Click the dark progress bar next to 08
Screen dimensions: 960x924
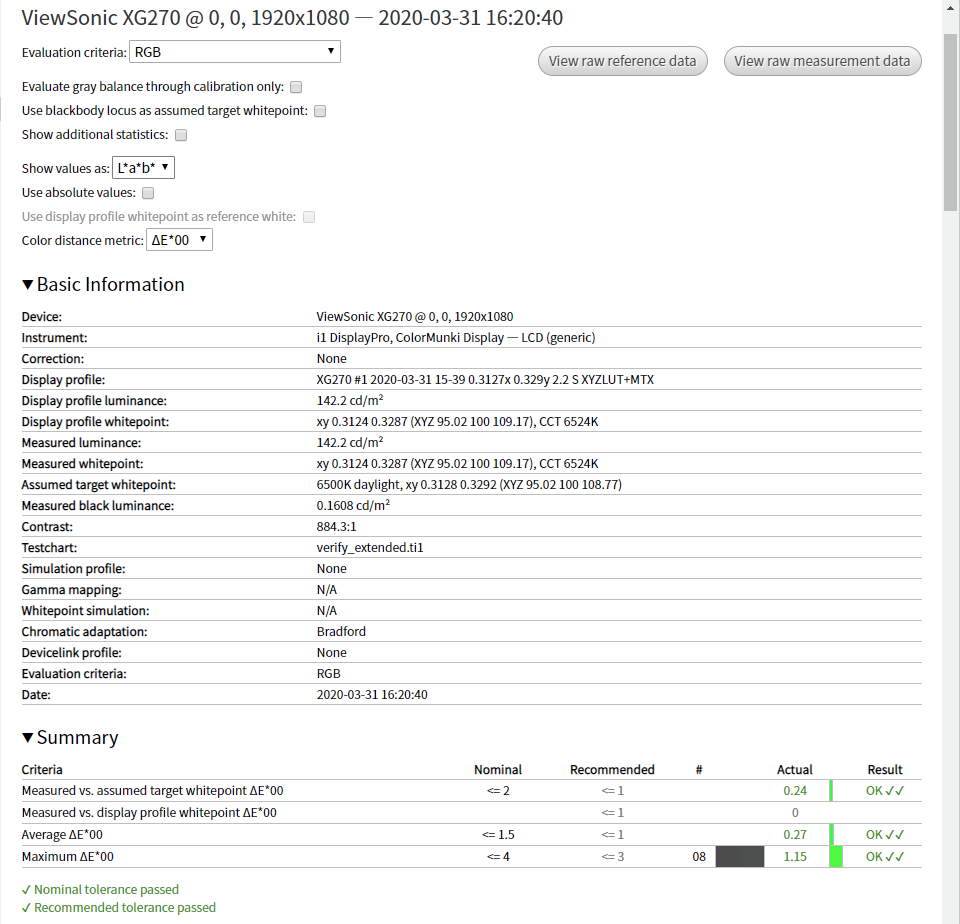740,856
